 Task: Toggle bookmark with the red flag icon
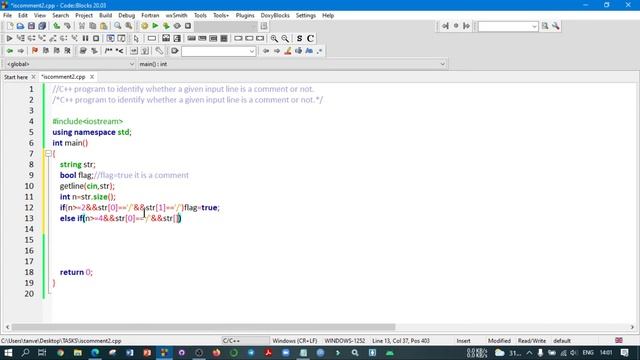tap(35, 51)
